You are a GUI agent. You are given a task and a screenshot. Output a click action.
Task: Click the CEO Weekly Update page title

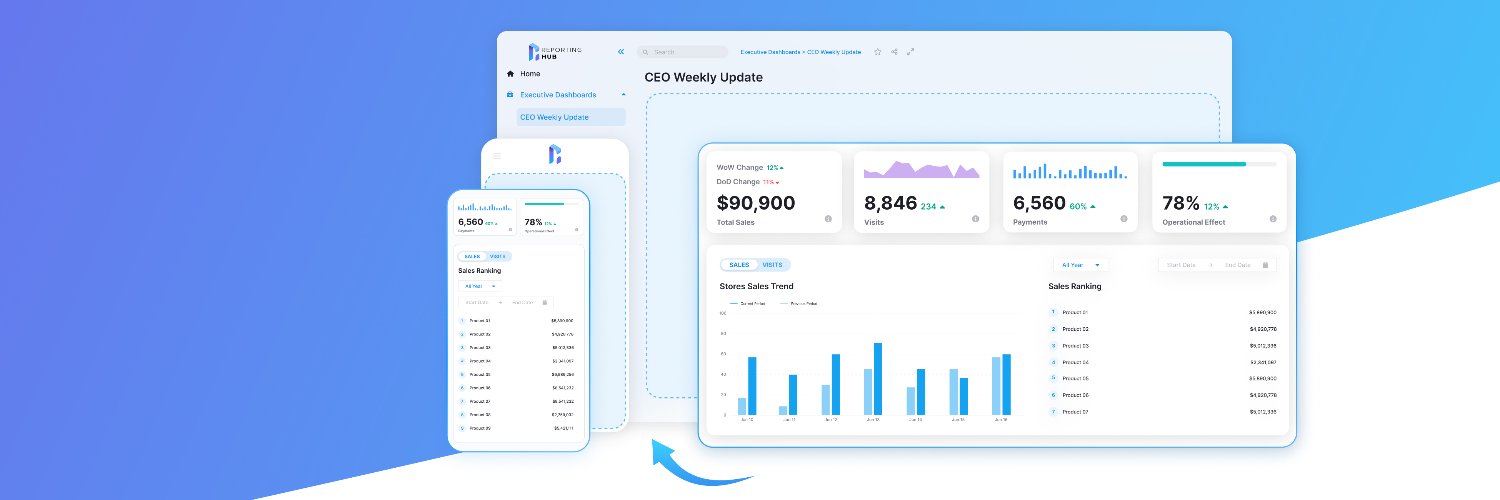pos(703,77)
